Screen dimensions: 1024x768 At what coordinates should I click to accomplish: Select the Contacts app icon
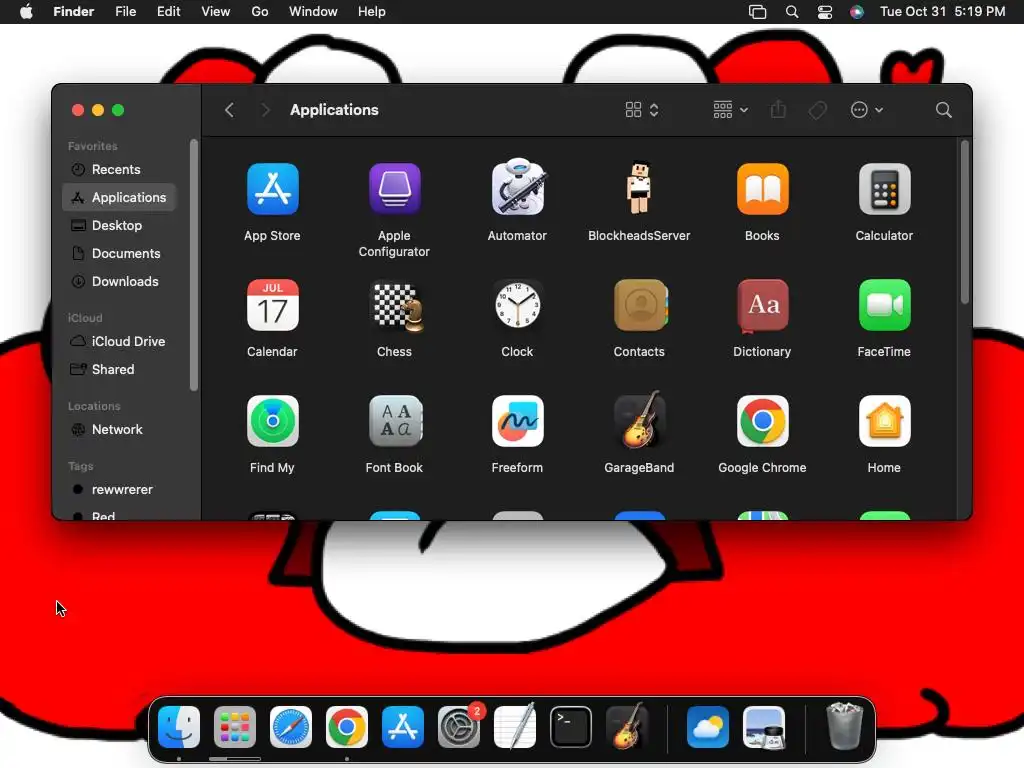640,305
